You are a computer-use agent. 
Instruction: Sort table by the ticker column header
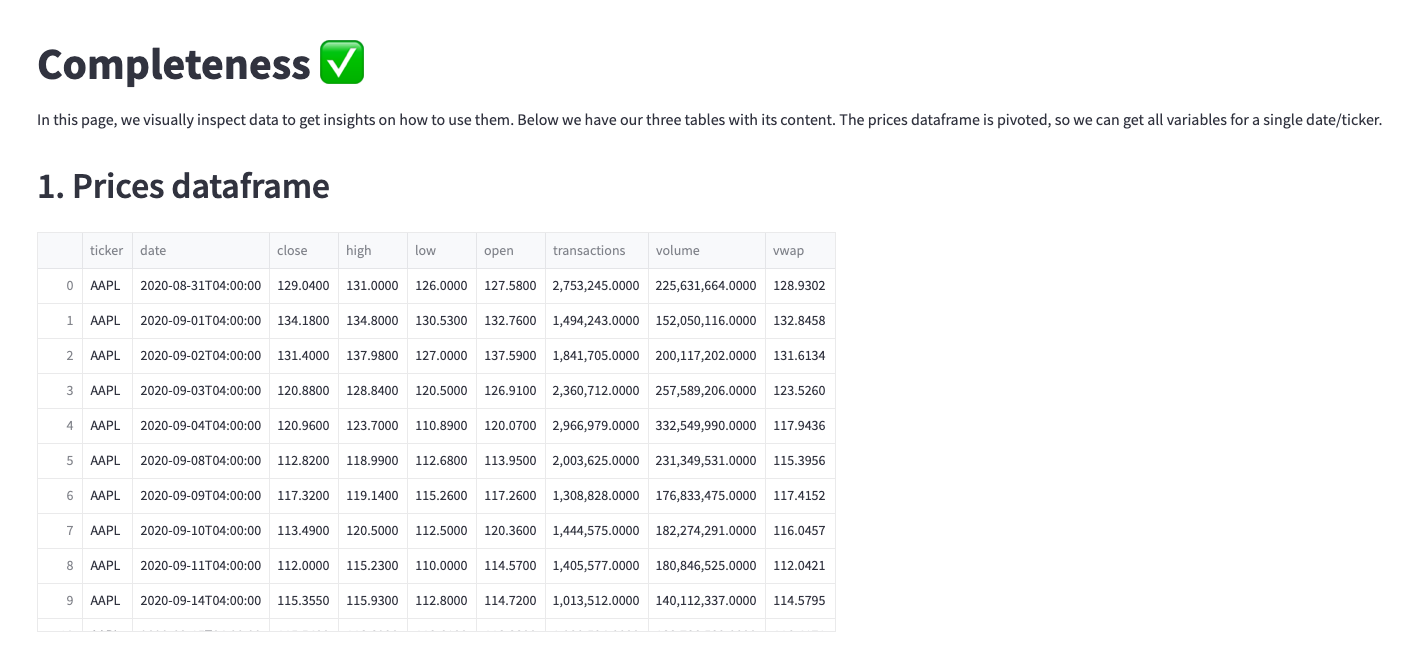point(107,251)
